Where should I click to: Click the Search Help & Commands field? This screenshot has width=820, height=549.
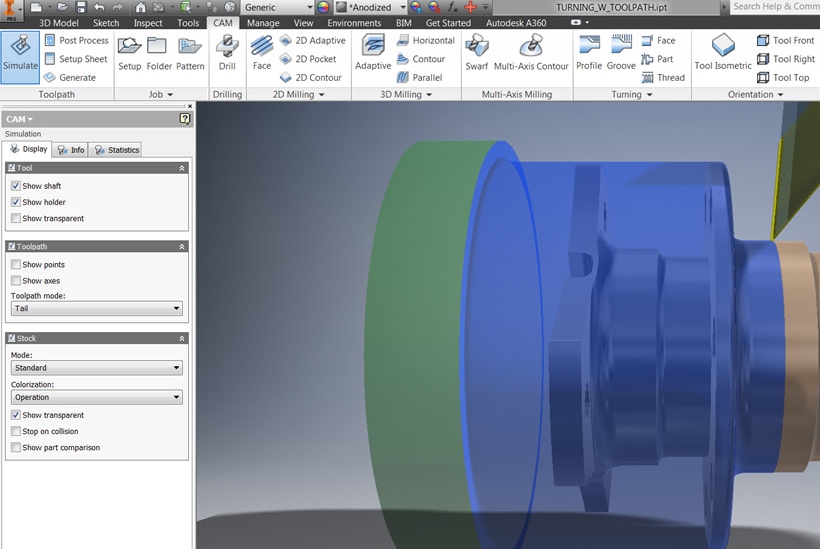pos(774,6)
